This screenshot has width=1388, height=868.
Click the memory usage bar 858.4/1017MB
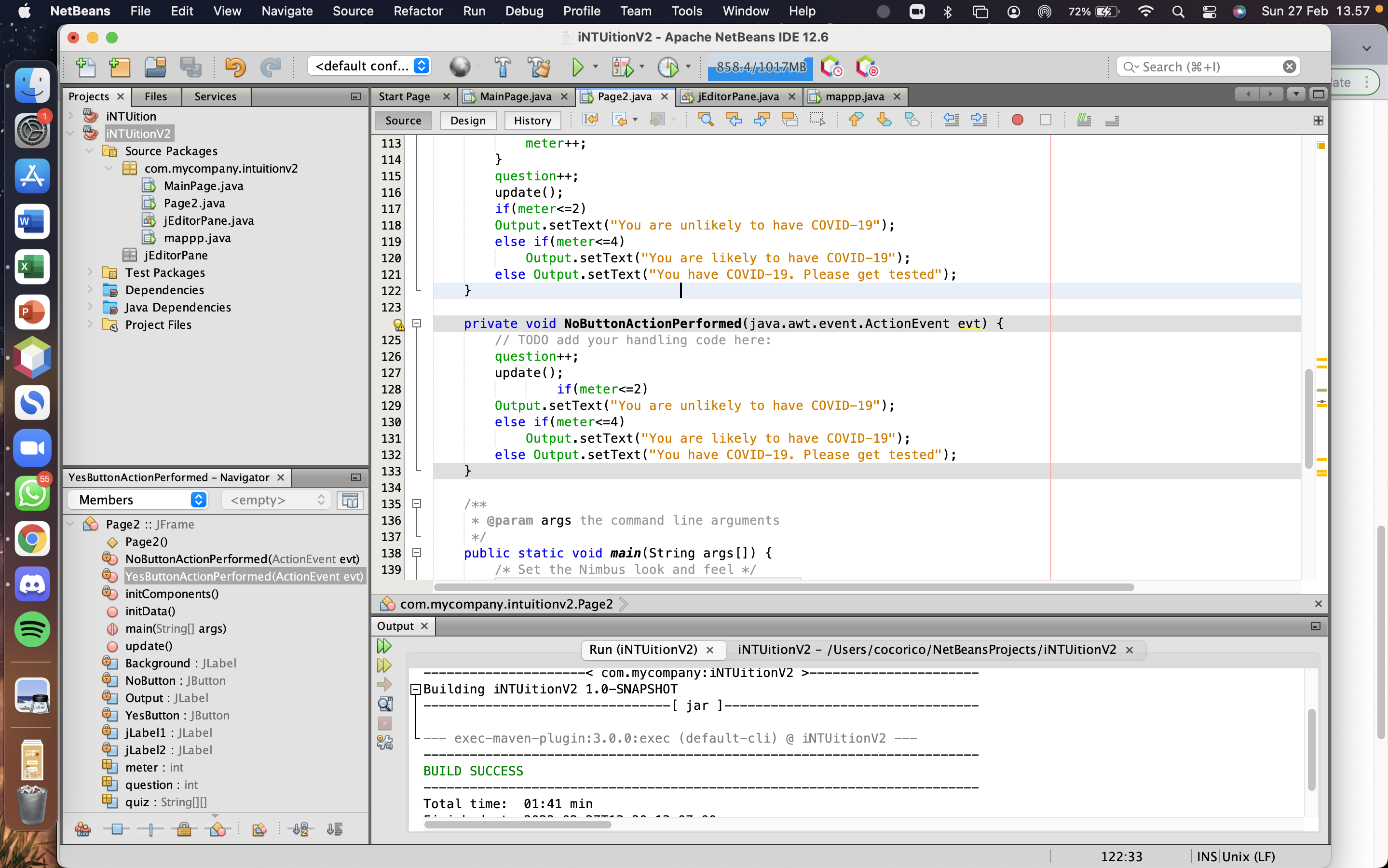click(x=761, y=67)
